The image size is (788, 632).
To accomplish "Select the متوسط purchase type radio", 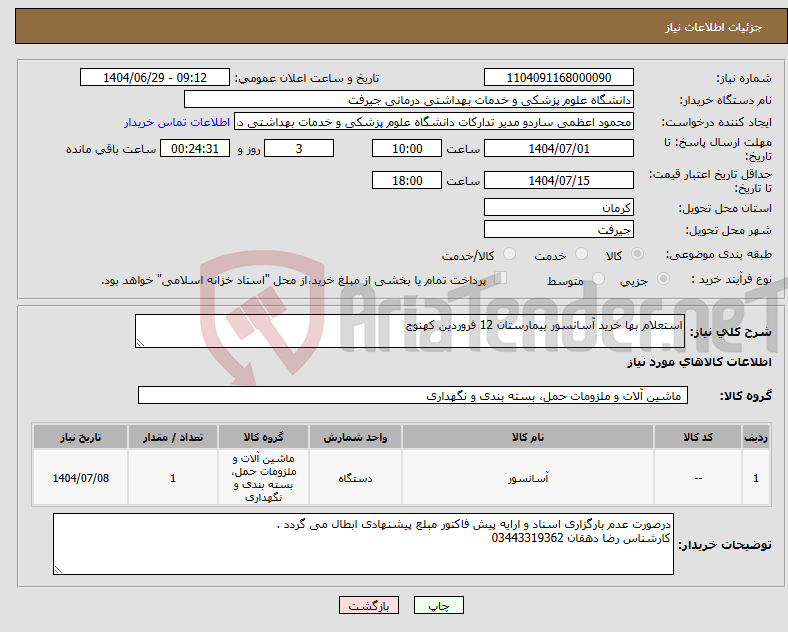I will point(598,279).
